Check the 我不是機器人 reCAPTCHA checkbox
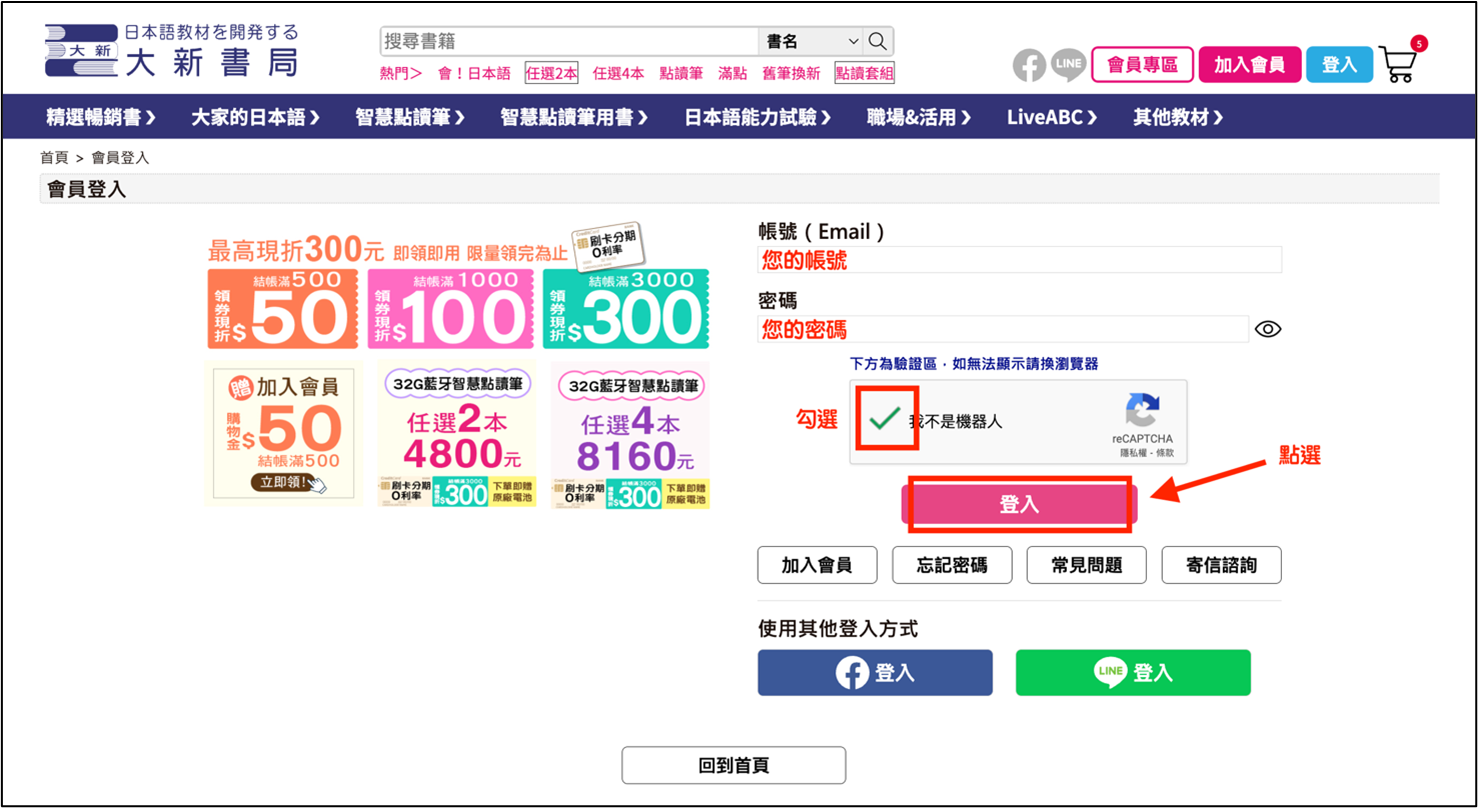 (x=884, y=419)
